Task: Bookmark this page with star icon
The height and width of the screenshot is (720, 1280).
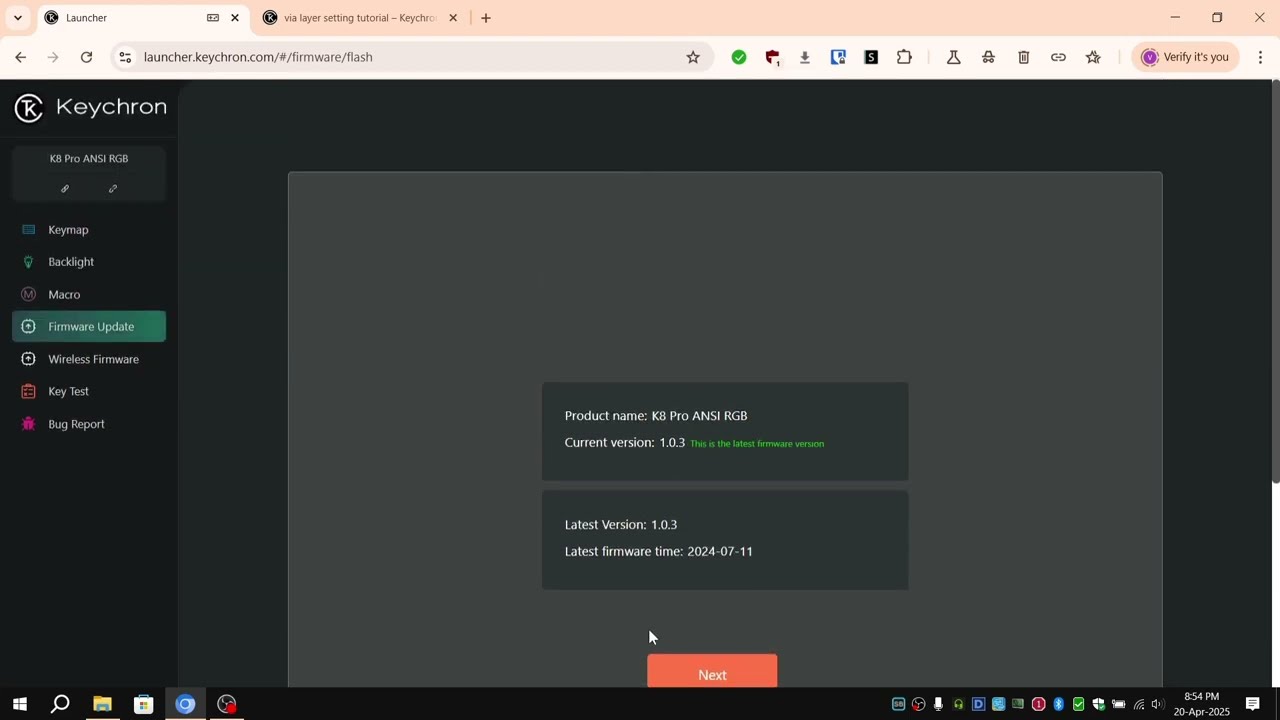Action: click(x=693, y=57)
